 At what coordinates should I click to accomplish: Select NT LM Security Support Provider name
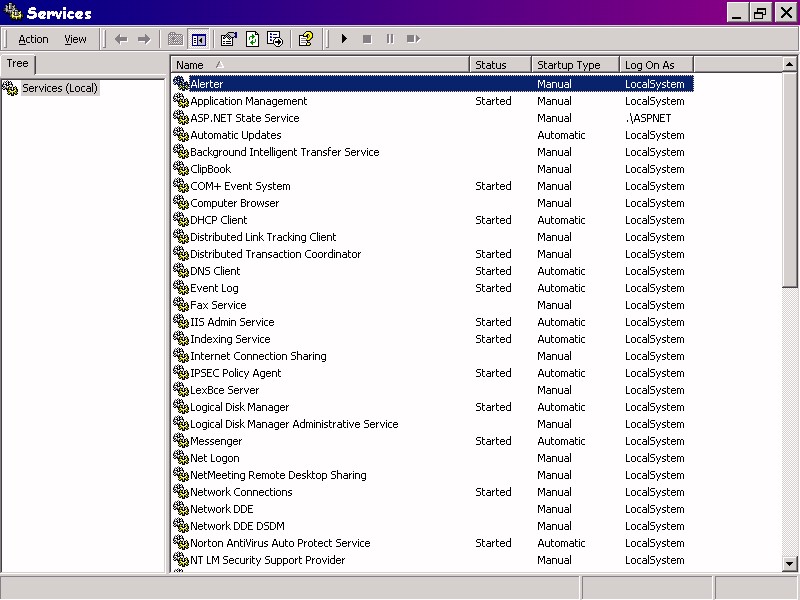click(x=268, y=560)
